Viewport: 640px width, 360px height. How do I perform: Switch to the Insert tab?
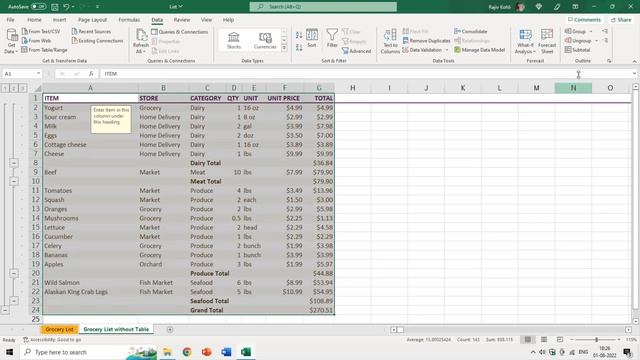59,20
